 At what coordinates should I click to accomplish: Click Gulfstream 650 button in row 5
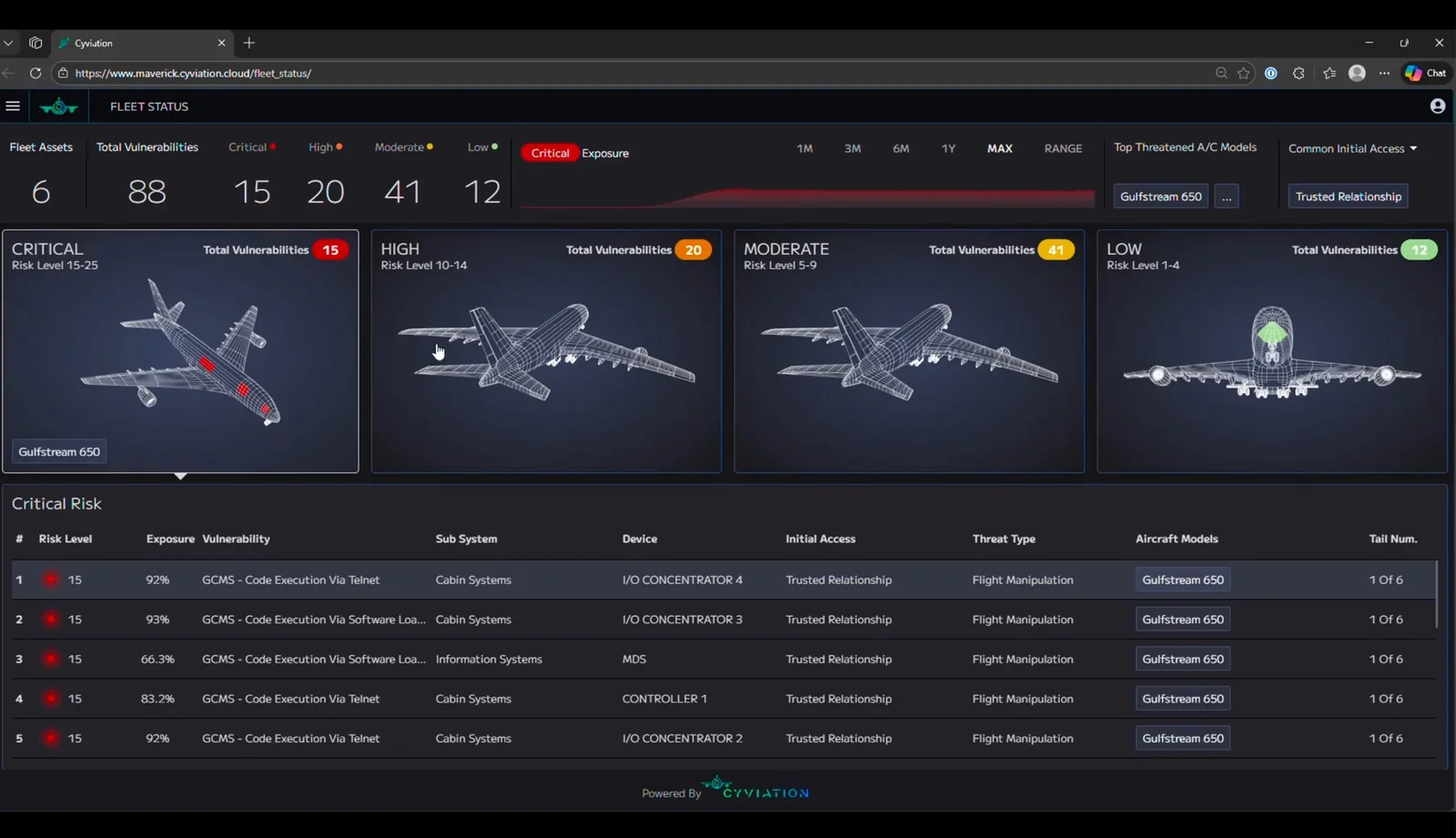[1183, 738]
